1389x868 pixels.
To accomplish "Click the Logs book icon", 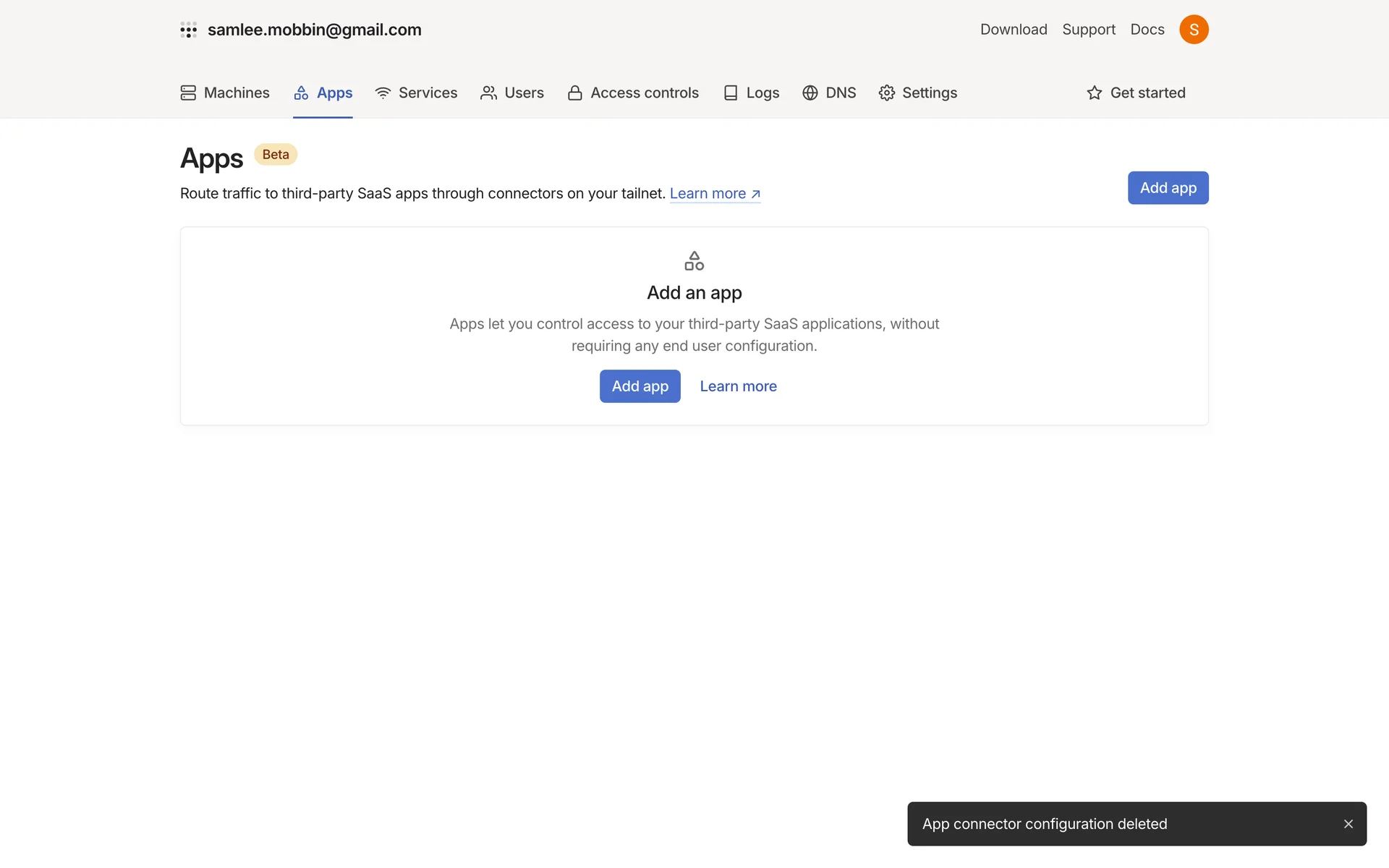I will (x=731, y=93).
